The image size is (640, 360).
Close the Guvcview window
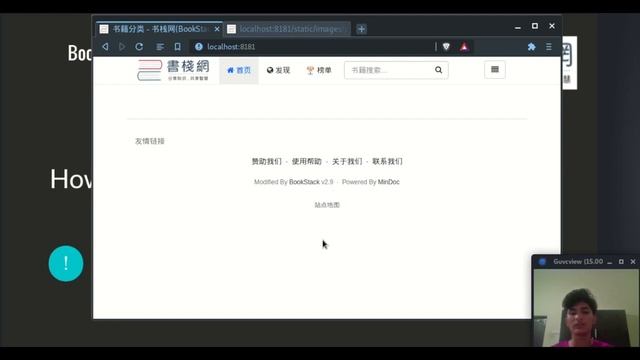[x=633, y=262]
